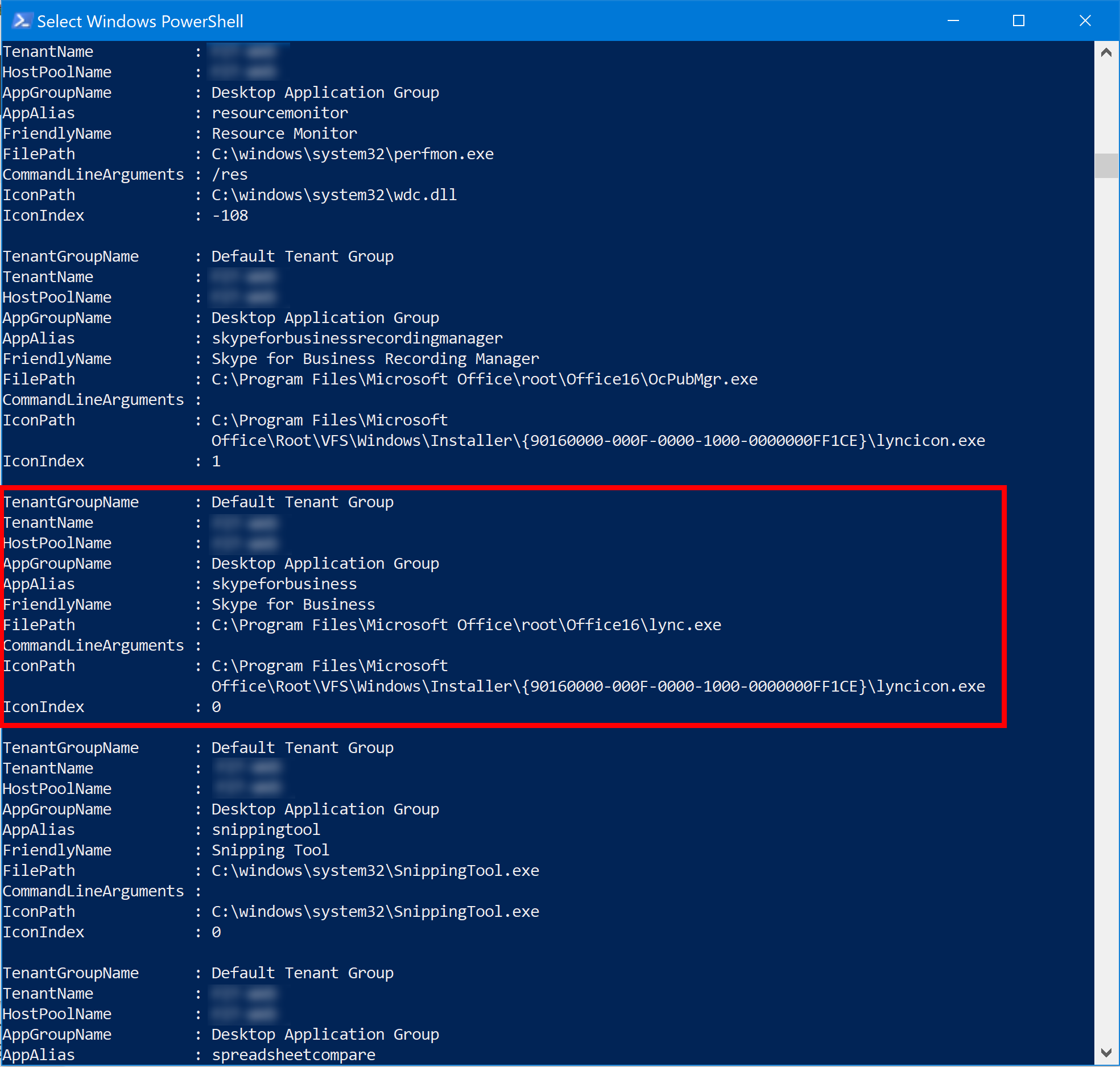Click the OcPubMgr.exe file path
The height and width of the screenshot is (1067, 1120).
click(x=485, y=379)
